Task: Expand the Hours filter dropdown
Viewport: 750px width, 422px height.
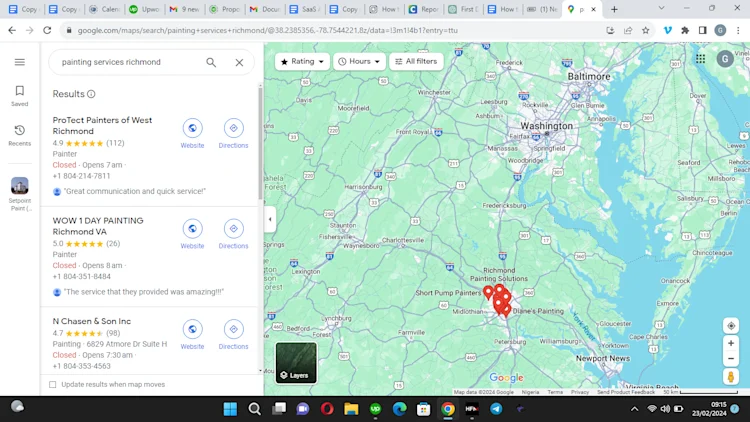Action: tap(359, 61)
